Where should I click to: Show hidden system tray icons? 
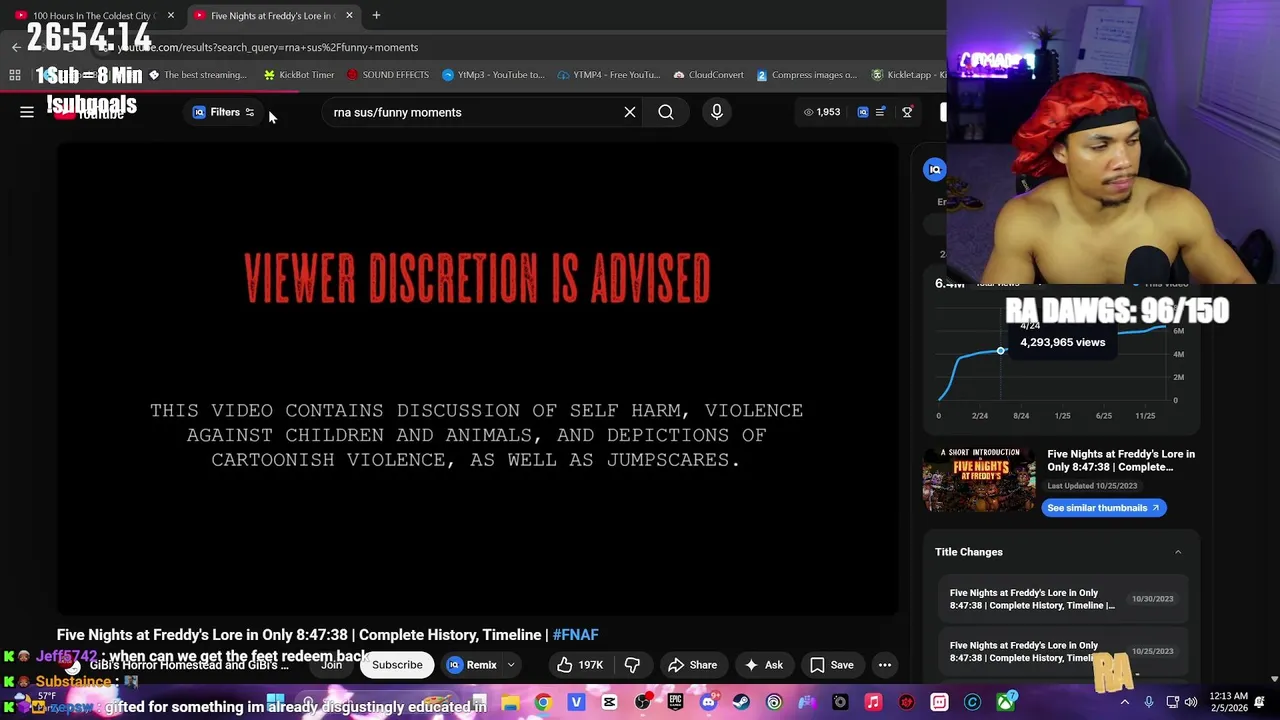1125,702
